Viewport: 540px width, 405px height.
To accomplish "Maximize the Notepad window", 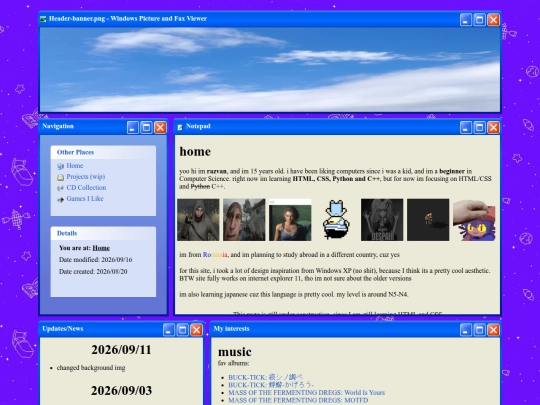I will pyautogui.click(x=479, y=127).
